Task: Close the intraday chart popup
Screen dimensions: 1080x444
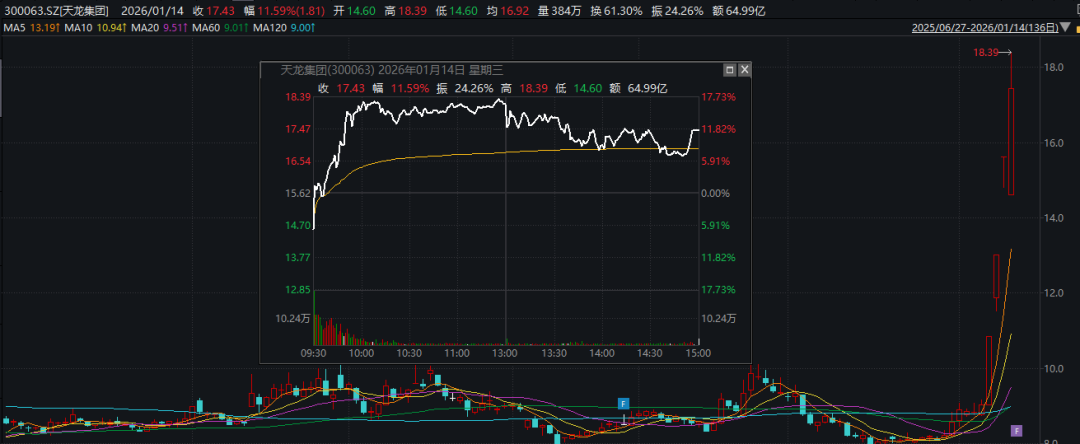Action: click(x=744, y=70)
